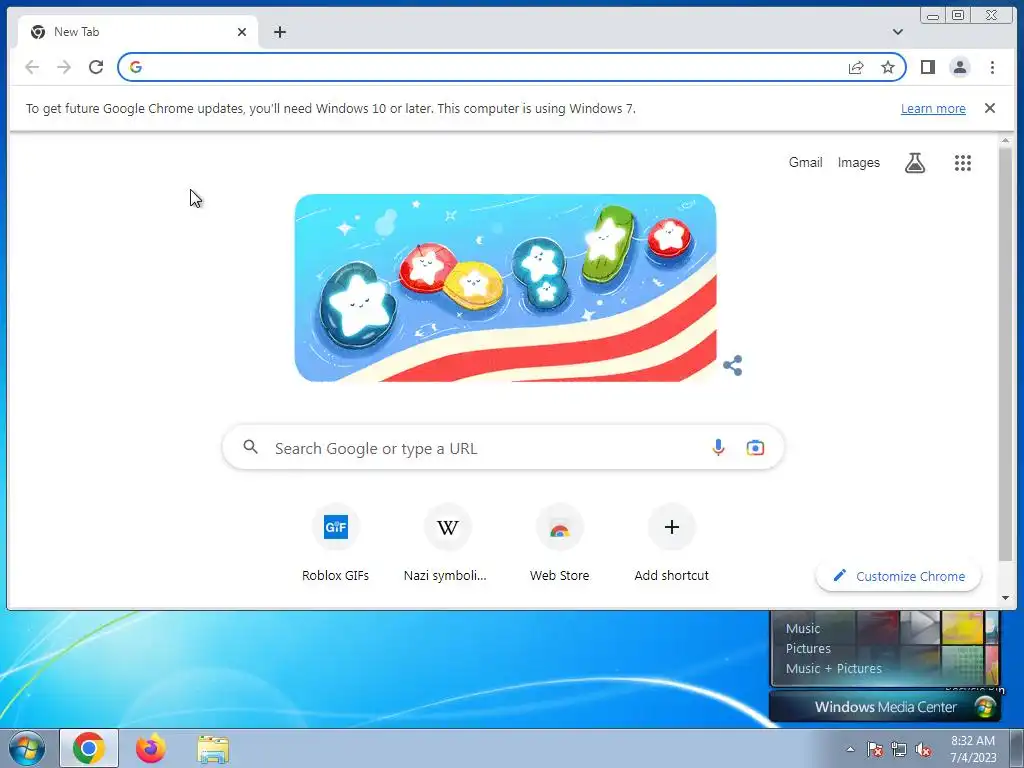Click the browser back arrow
Viewport: 1024px width, 768px height.
[32, 67]
